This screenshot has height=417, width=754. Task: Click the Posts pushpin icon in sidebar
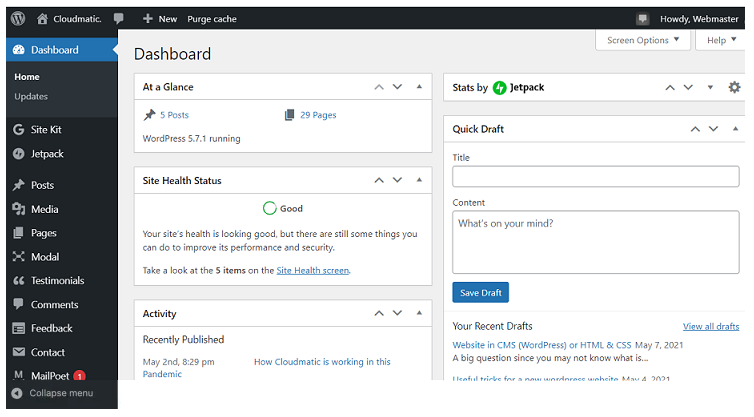tap(19, 185)
